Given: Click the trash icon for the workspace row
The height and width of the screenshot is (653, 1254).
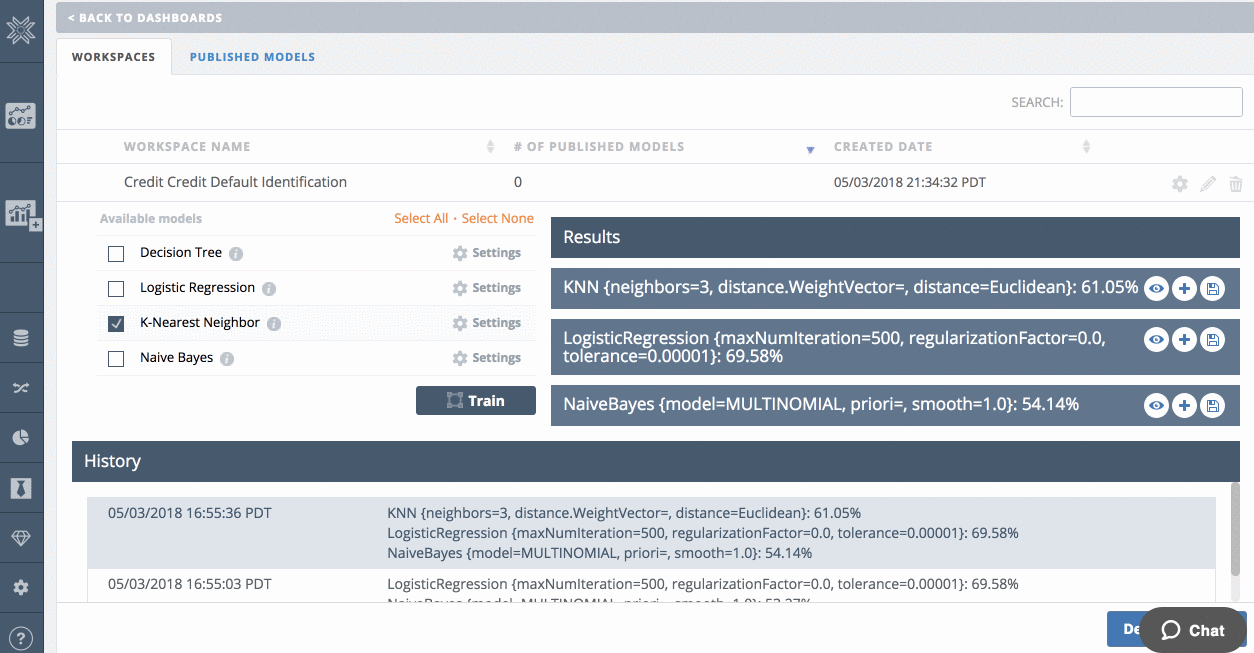Looking at the screenshot, I should (1236, 184).
